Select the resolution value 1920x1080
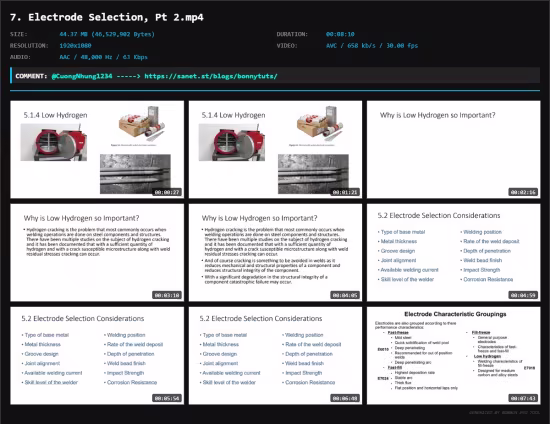This screenshot has width=550, height=424. point(75,46)
